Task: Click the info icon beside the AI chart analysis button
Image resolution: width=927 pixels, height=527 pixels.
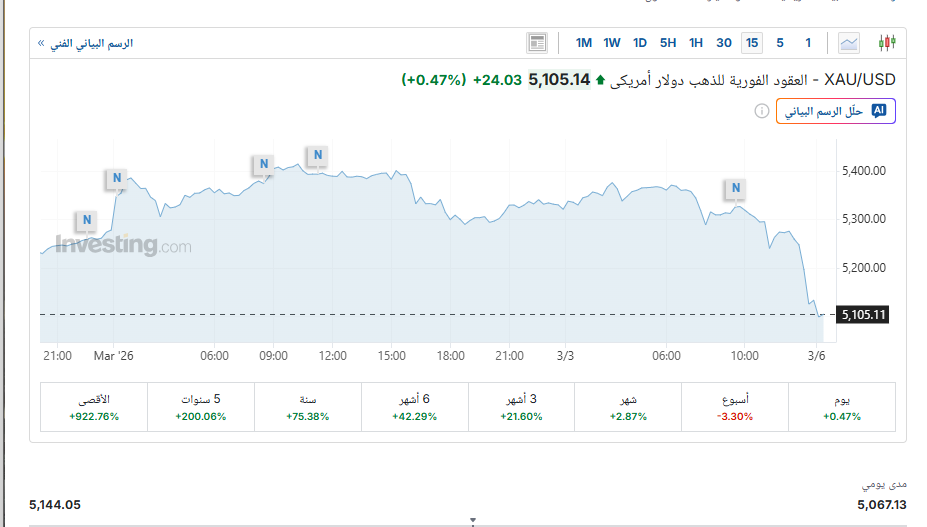Action: 761,111
